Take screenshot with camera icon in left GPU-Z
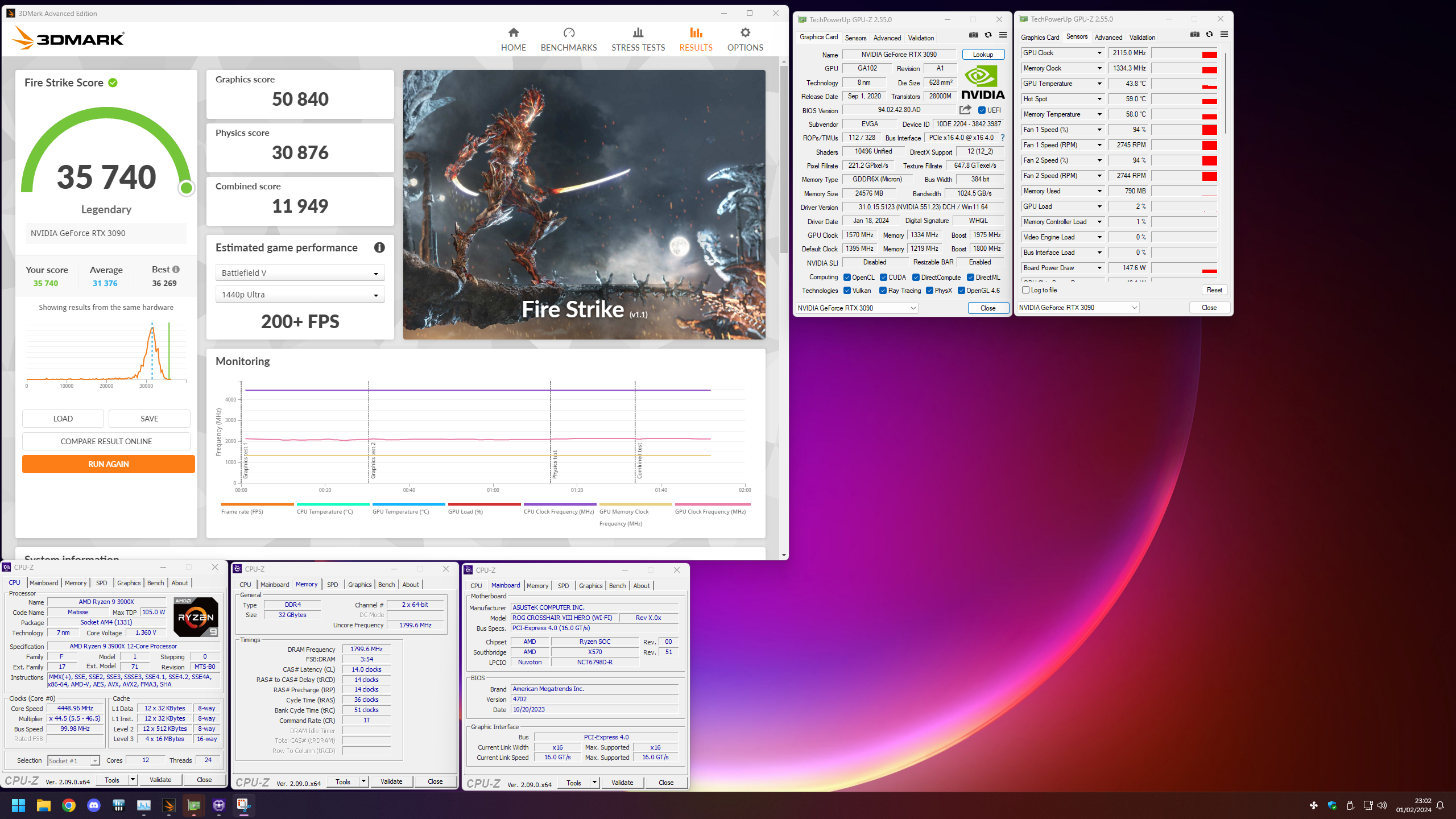Viewport: 1456px width, 819px height. [x=974, y=35]
